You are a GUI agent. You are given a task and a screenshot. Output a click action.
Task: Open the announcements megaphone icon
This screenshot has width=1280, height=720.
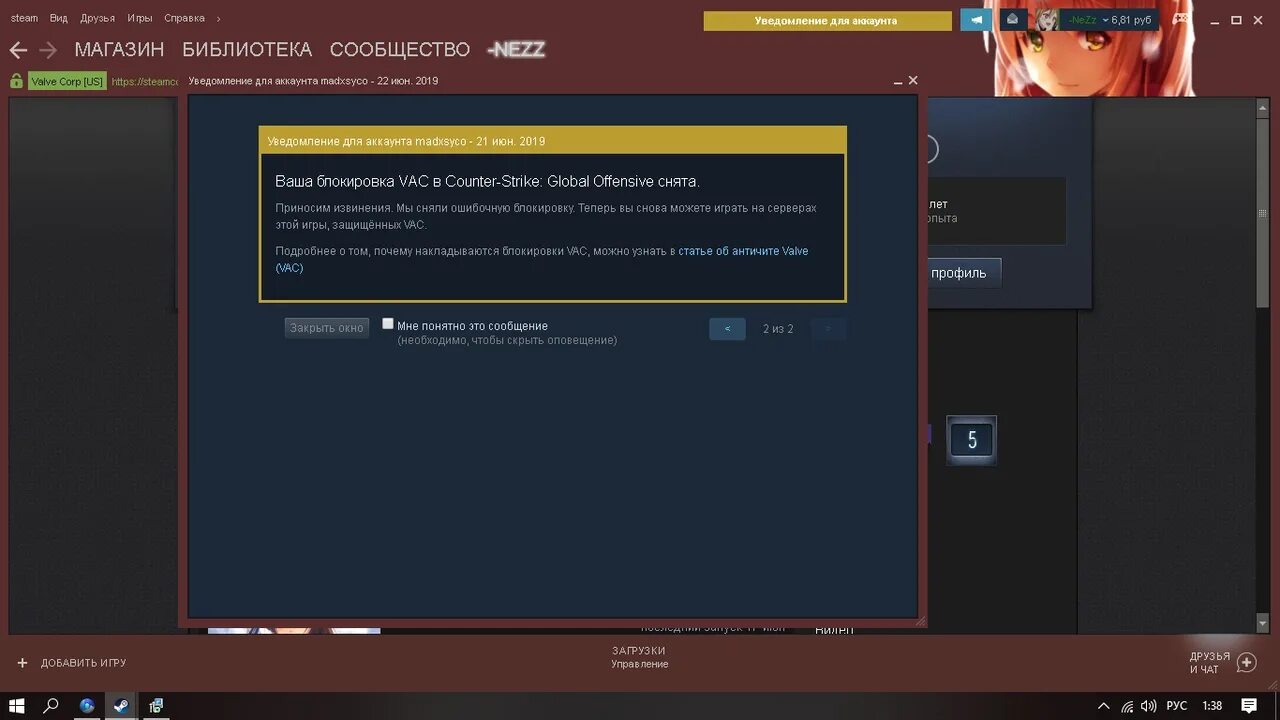point(977,19)
